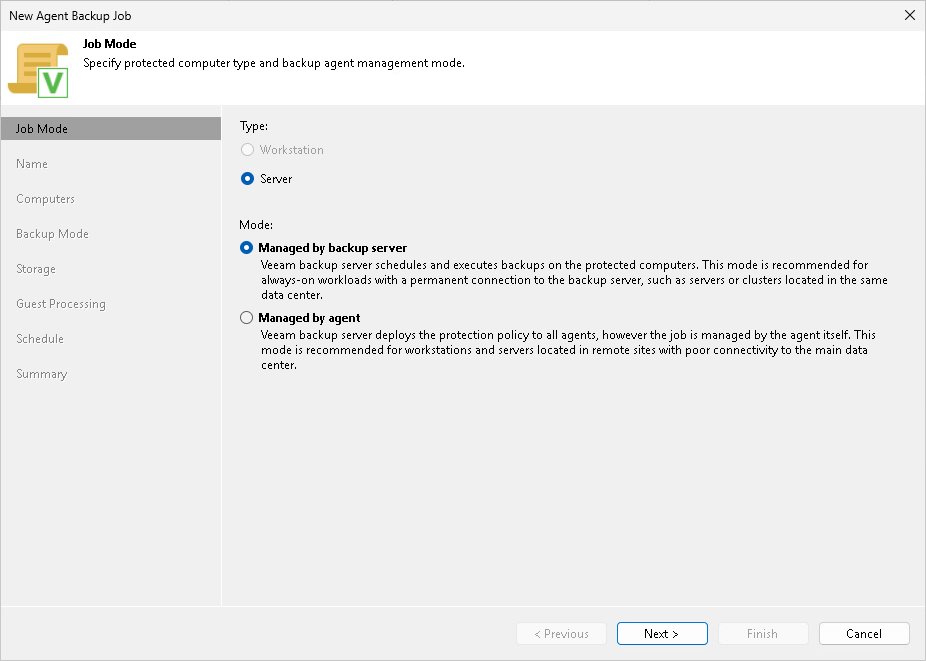The image size is (926, 661).
Task: Click the 'Mode:' label
Action: (256, 225)
